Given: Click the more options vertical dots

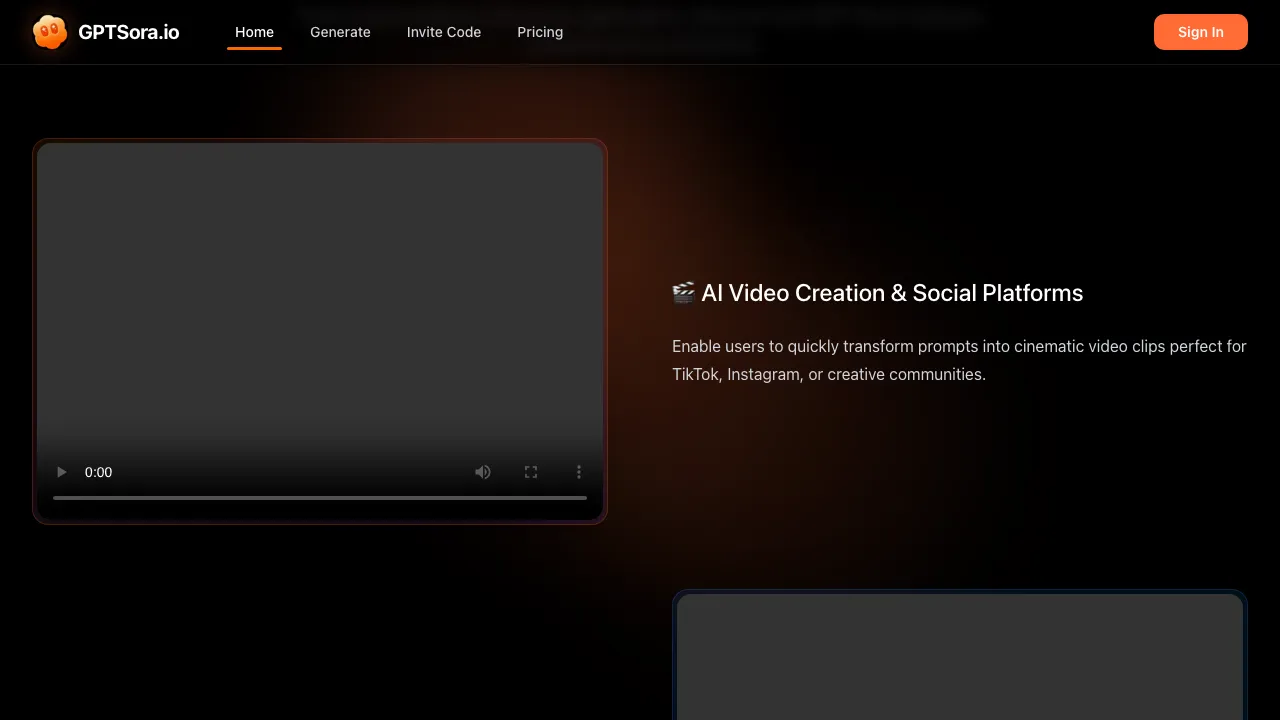Looking at the screenshot, I should point(579,471).
